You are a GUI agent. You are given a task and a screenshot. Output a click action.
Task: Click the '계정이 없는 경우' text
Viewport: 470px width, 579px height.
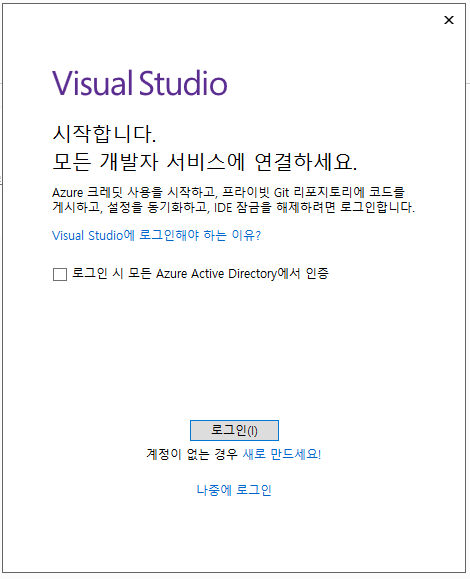(x=192, y=454)
